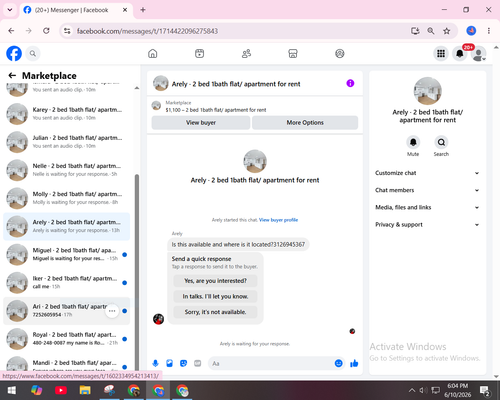Screen dimensions: 500x400
Task: Go to Facebook Home icon
Action: (153, 53)
